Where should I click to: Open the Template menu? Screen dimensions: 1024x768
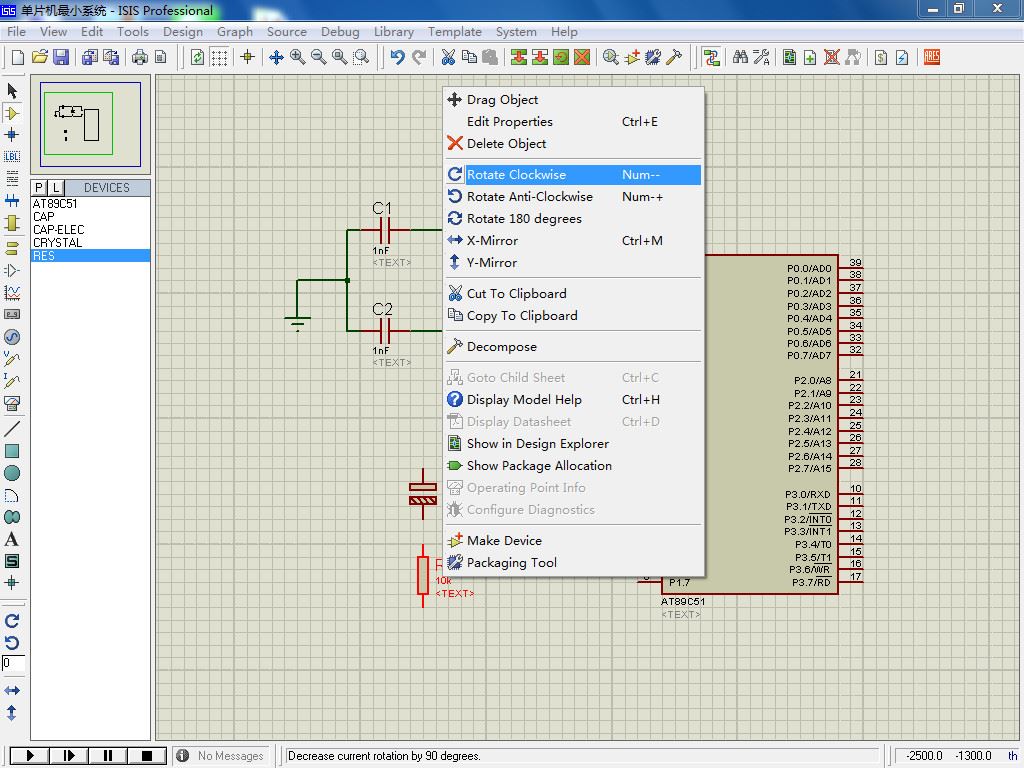[x=455, y=31]
